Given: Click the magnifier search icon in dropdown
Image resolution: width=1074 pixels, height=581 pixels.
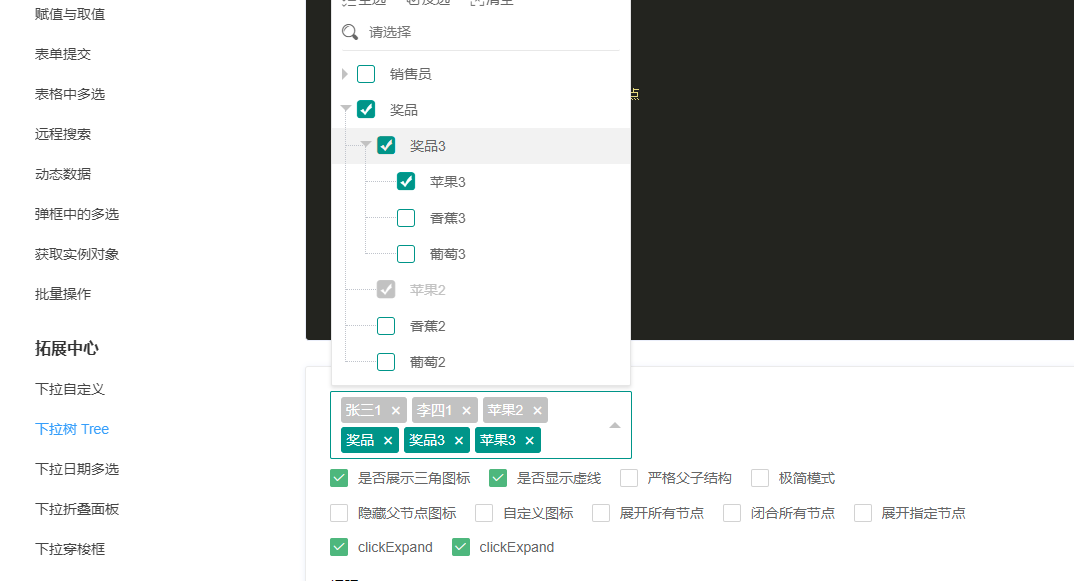Looking at the screenshot, I should point(349,32).
